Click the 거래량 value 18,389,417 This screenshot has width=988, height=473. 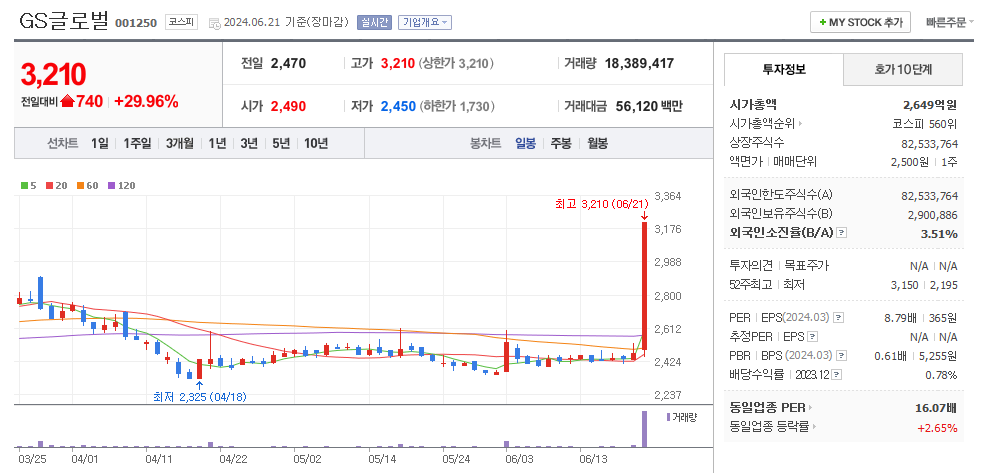tap(639, 63)
